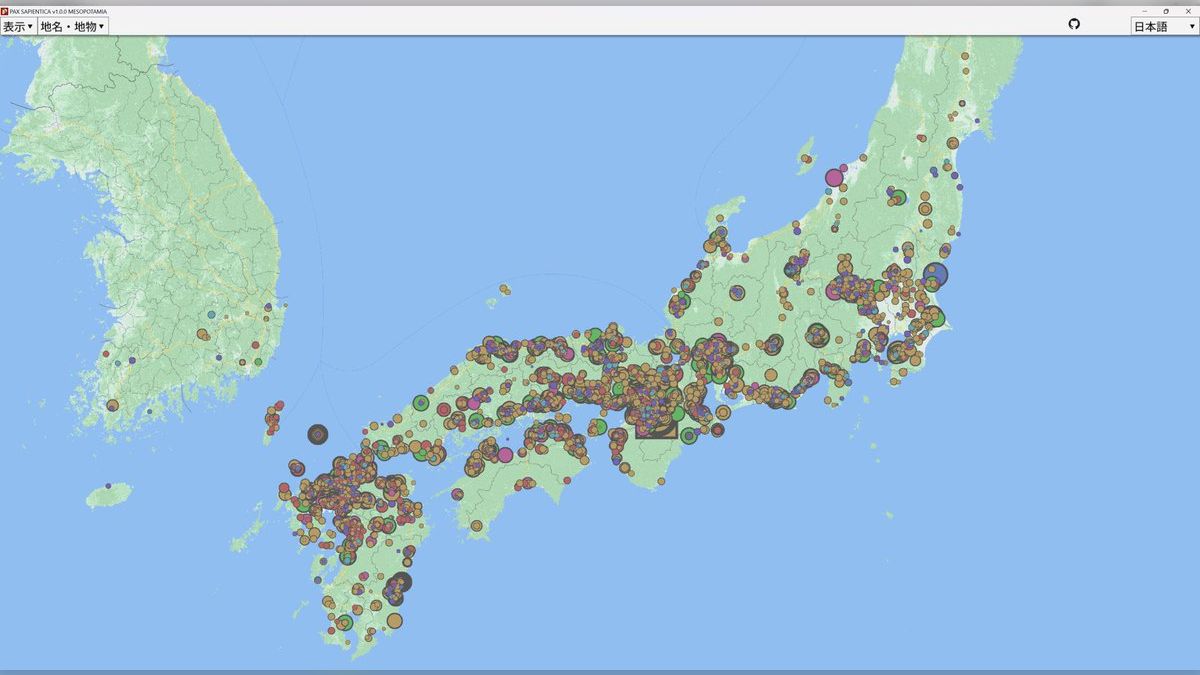Image resolution: width=1200 pixels, height=675 pixels.
Task: Click the PAX SAPIENTICA app icon in title bar
Action: click(5, 11)
